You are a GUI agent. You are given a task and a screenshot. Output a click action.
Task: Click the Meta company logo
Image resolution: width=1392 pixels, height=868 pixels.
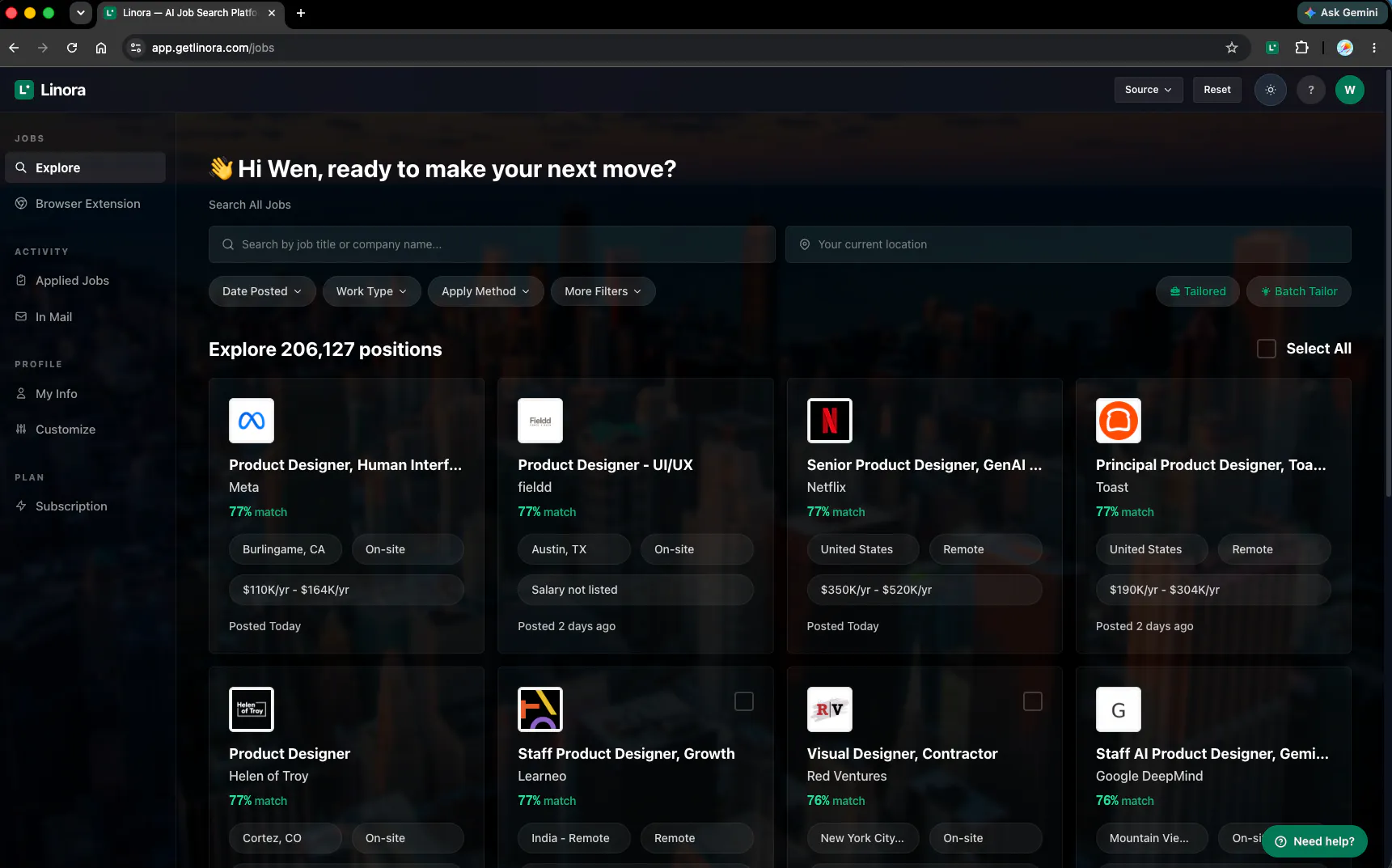[x=252, y=421]
